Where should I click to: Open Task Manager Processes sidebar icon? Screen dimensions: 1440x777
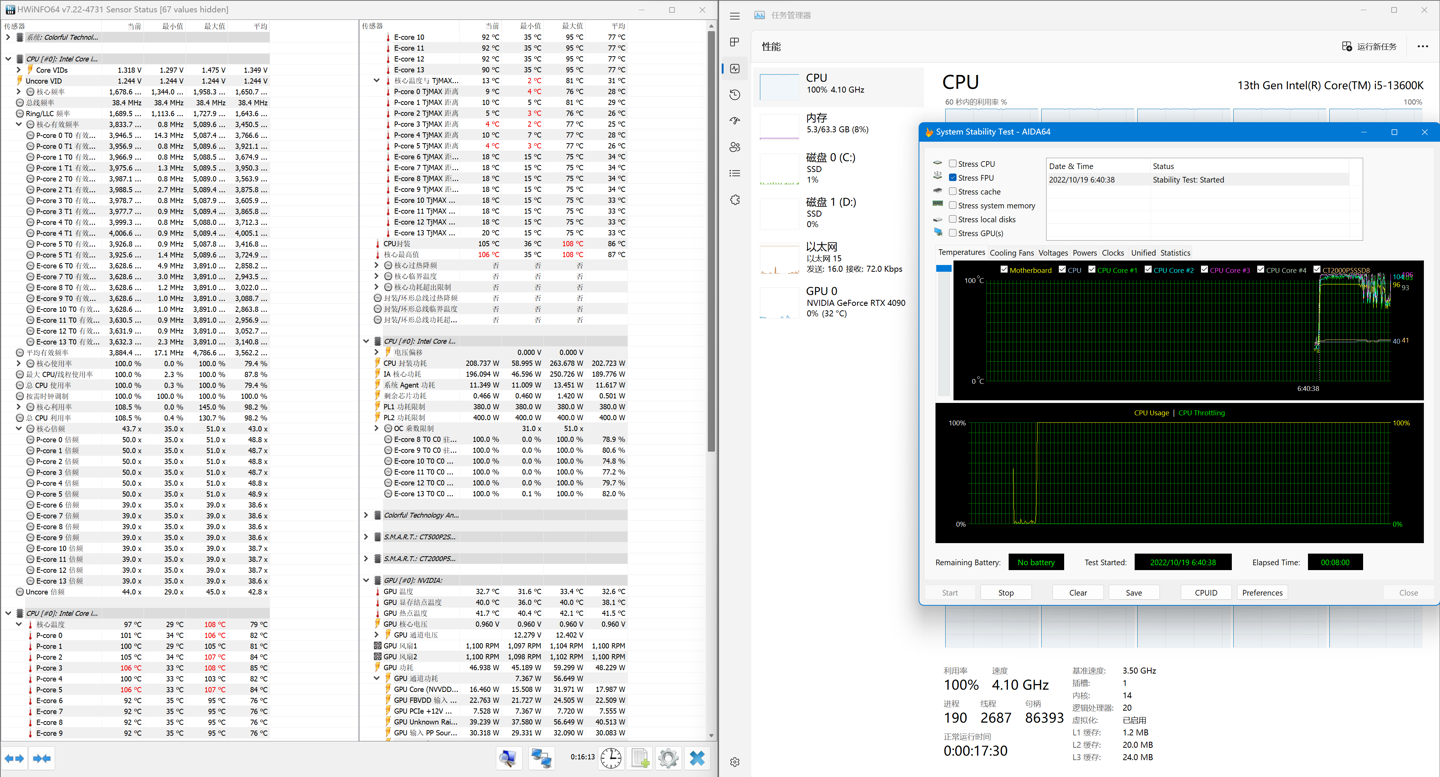click(735, 43)
